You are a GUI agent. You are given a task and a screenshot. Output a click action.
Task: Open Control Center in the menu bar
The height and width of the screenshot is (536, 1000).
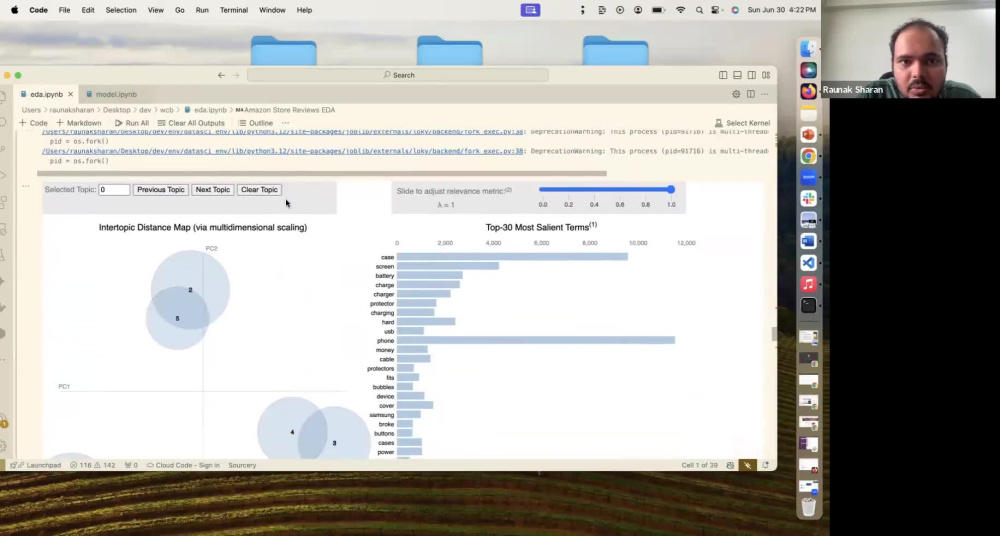(x=716, y=10)
